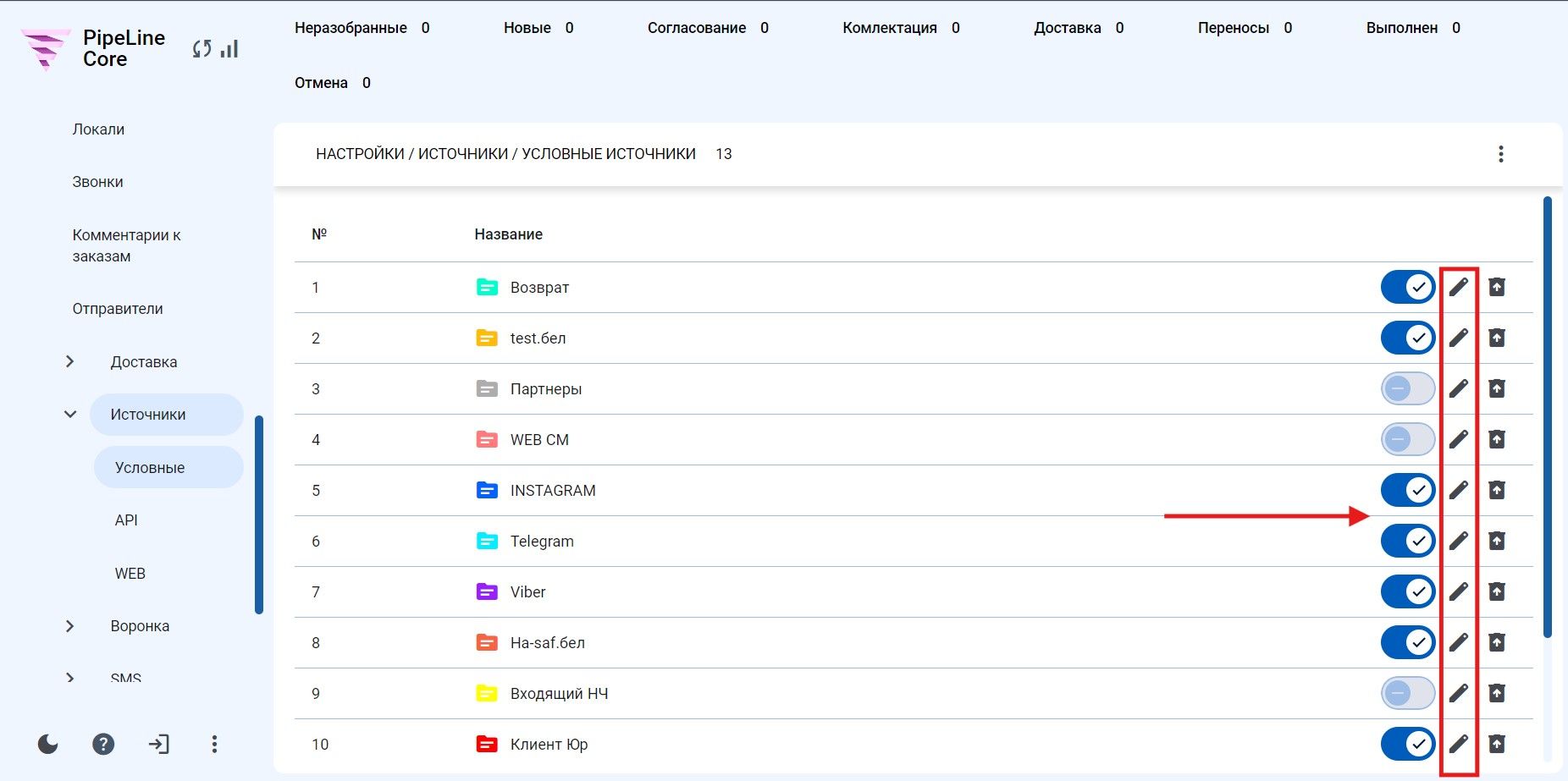Switch to dark mode moon icon
The height and width of the screenshot is (781, 1568).
pyautogui.click(x=48, y=744)
